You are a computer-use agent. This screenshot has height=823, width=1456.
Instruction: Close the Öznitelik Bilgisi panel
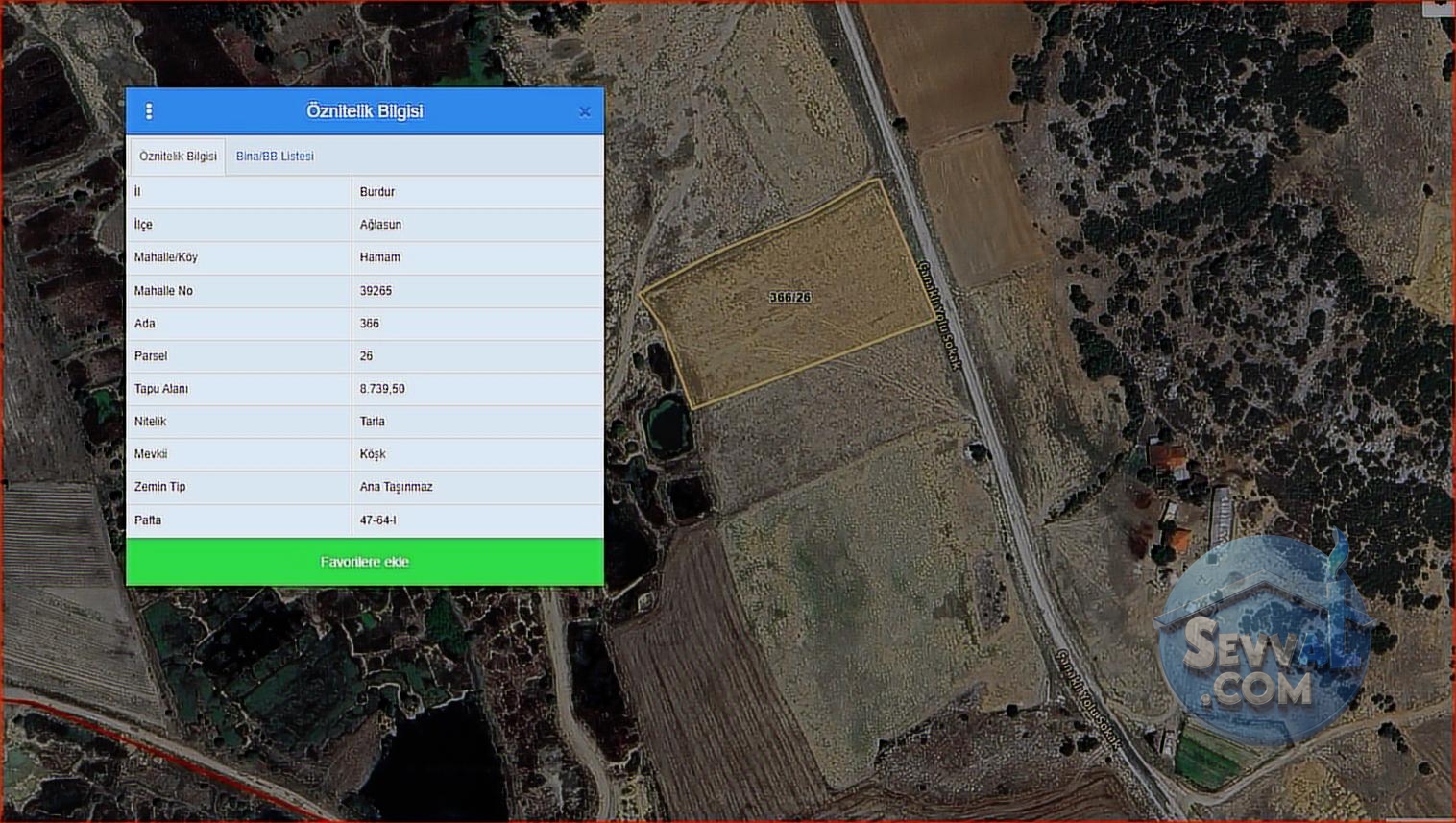[x=584, y=112]
